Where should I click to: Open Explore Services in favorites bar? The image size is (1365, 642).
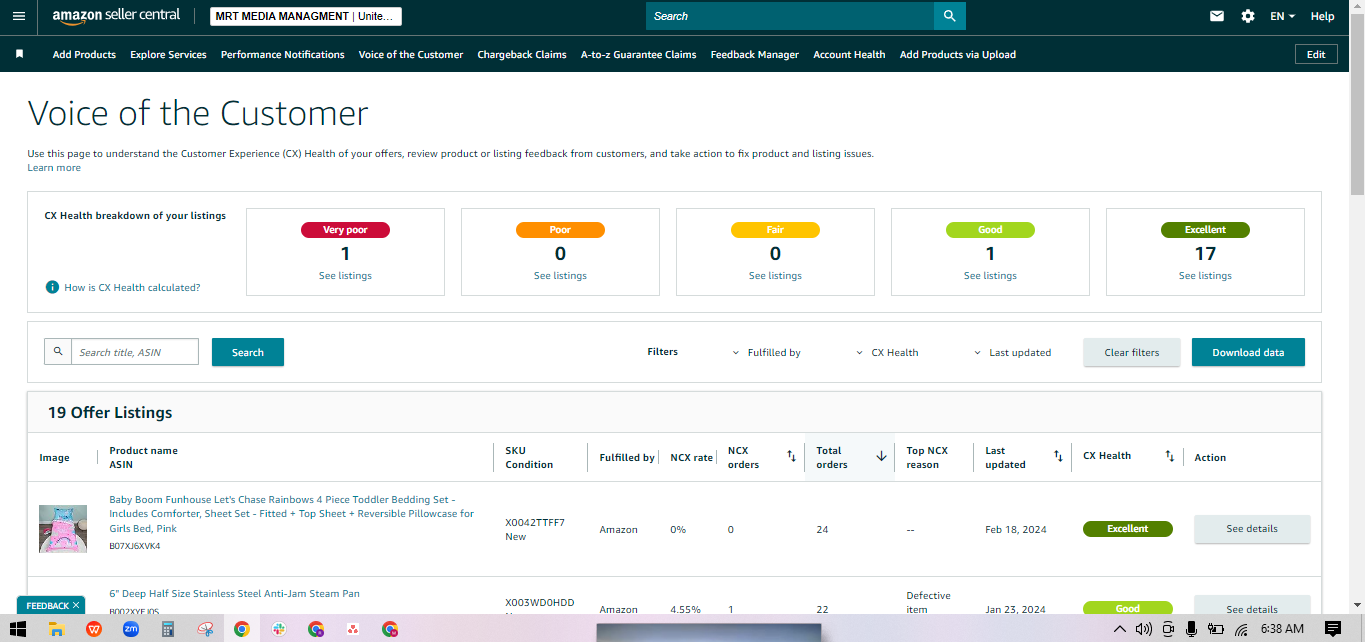coord(168,54)
